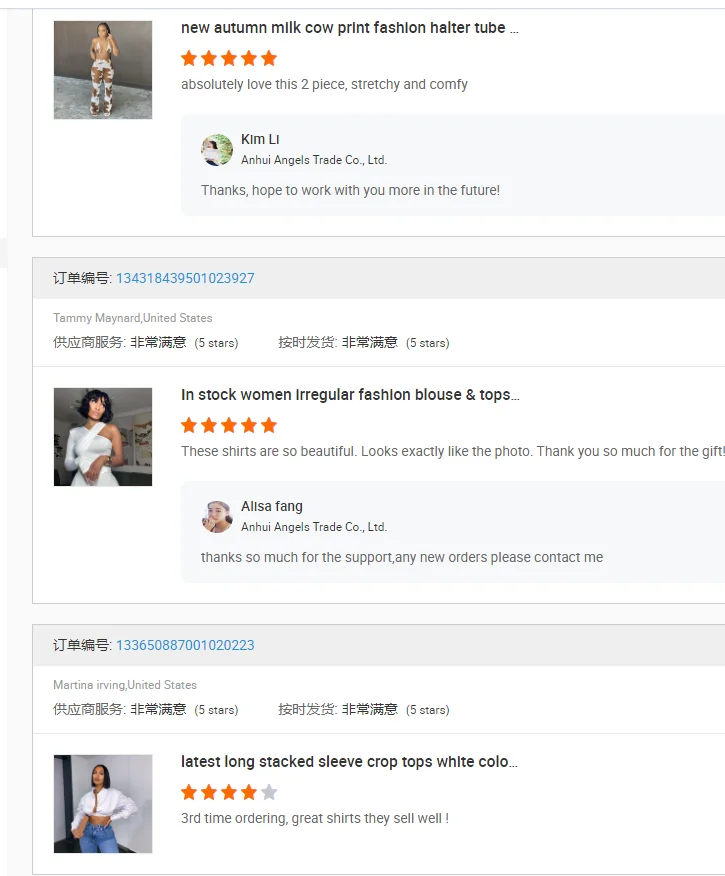Image resolution: width=725 pixels, height=876 pixels.
Task: Click Kim Li's profile avatar
Action: tap(217, 150)
